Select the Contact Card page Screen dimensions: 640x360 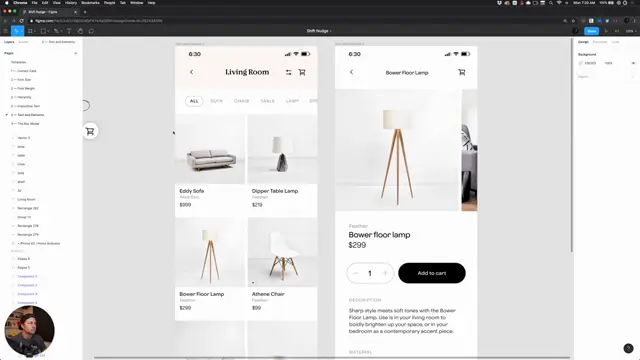23,71
